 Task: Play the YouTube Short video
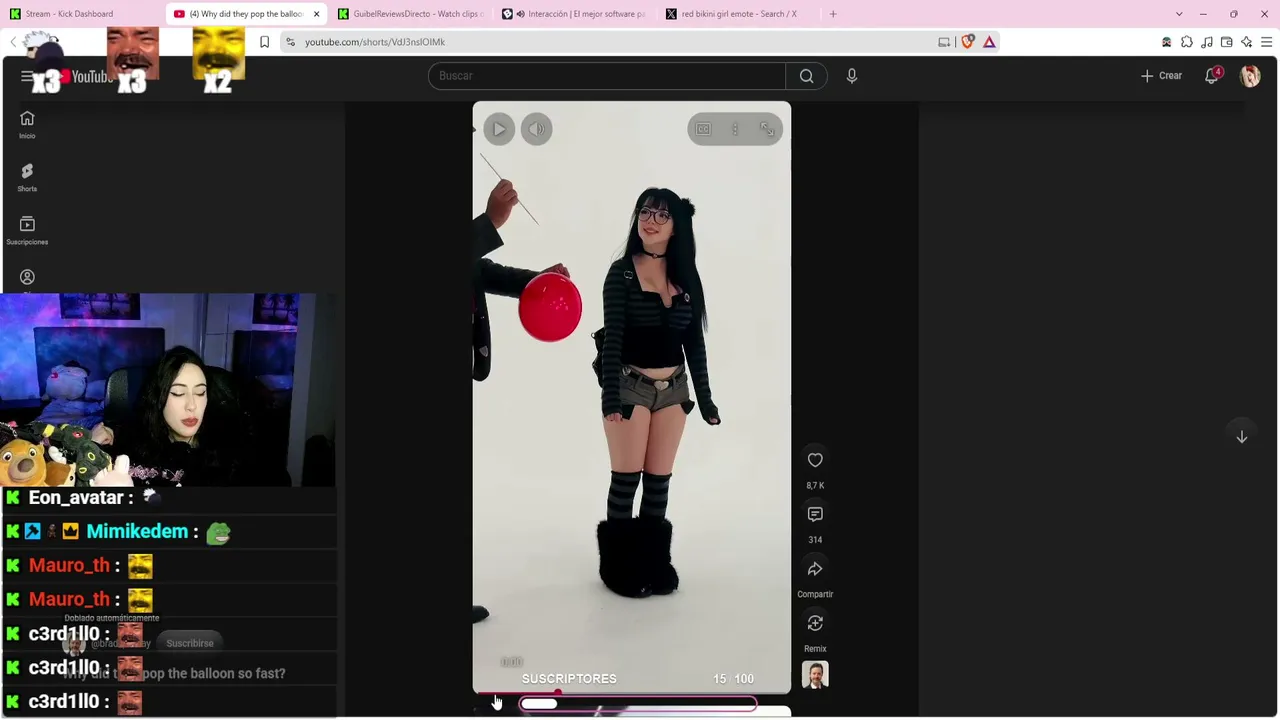click(499, 129)
